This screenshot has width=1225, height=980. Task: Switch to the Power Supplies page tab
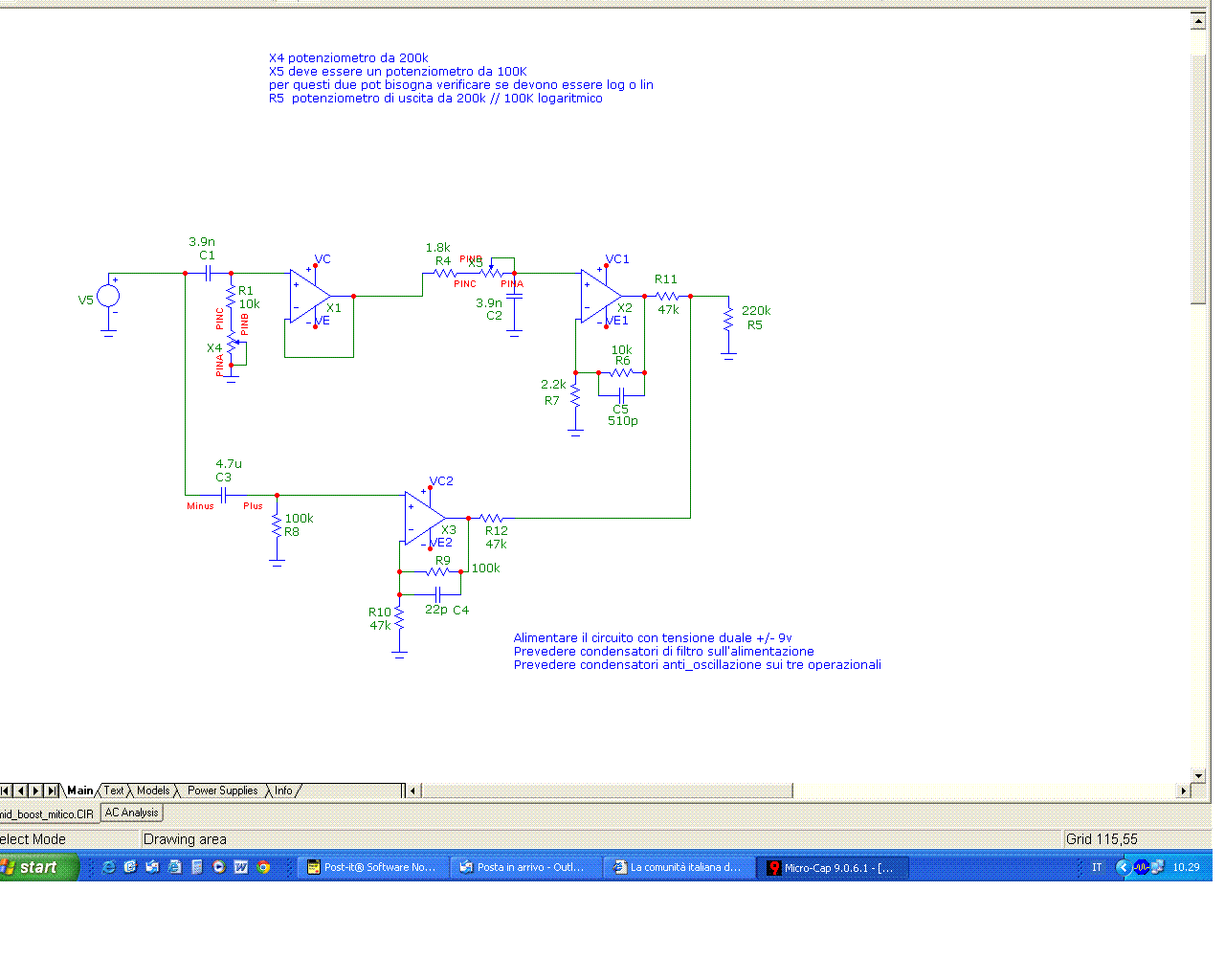222,791
